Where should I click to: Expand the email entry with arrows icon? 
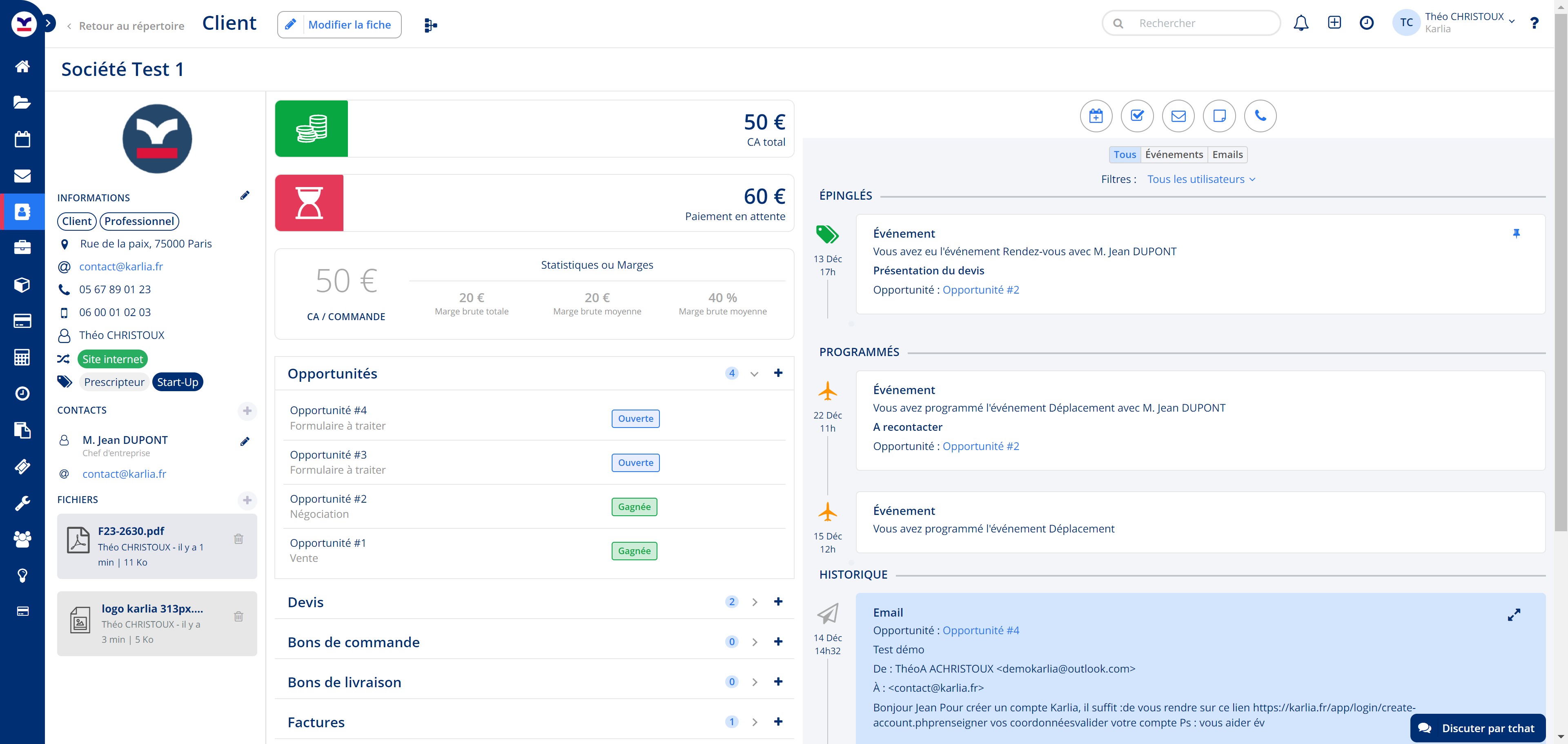pyautogui.click(x=1514, y=615)
